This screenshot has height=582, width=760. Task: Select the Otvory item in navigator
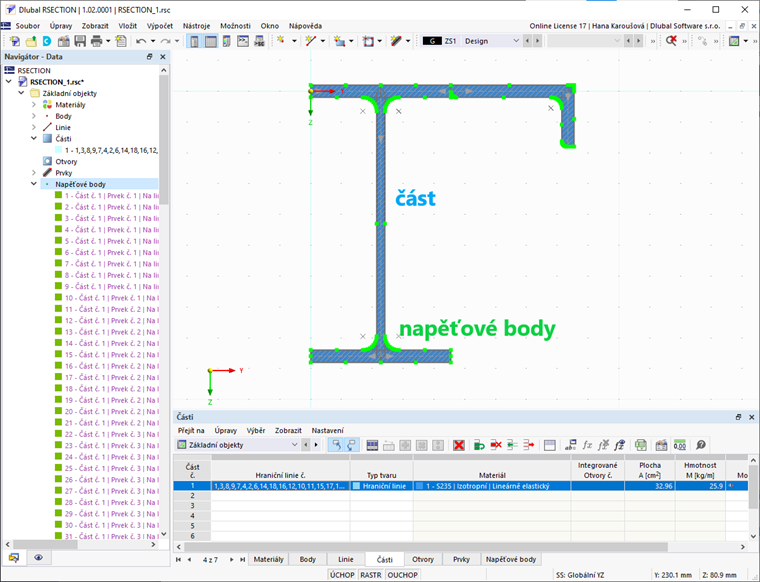click(x=66, y=161)
